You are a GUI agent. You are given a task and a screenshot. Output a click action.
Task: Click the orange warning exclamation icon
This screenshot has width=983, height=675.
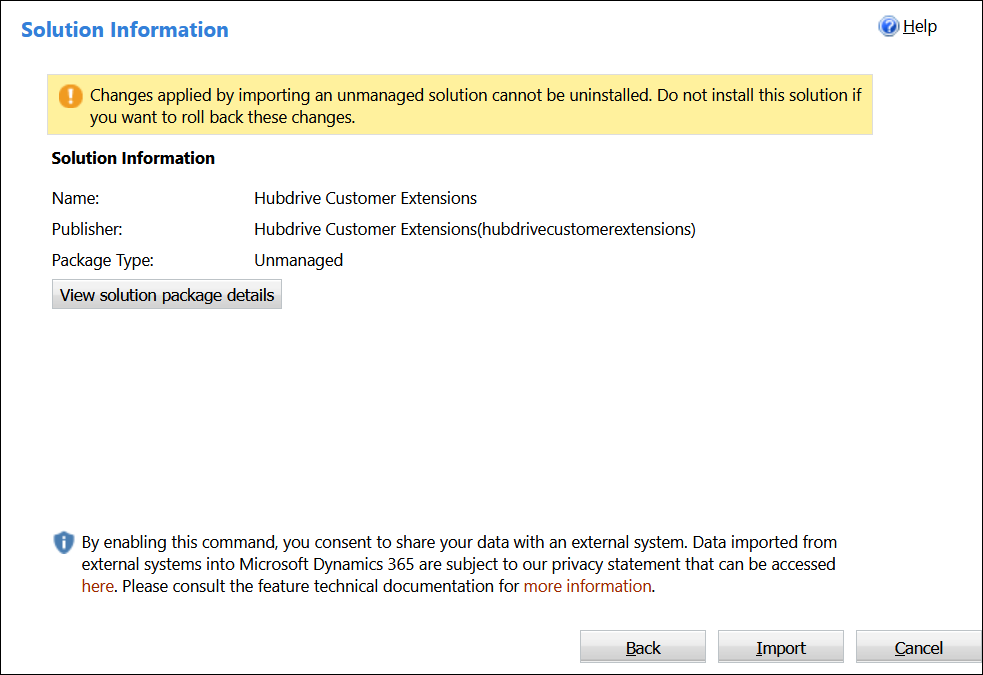(70, 96)
